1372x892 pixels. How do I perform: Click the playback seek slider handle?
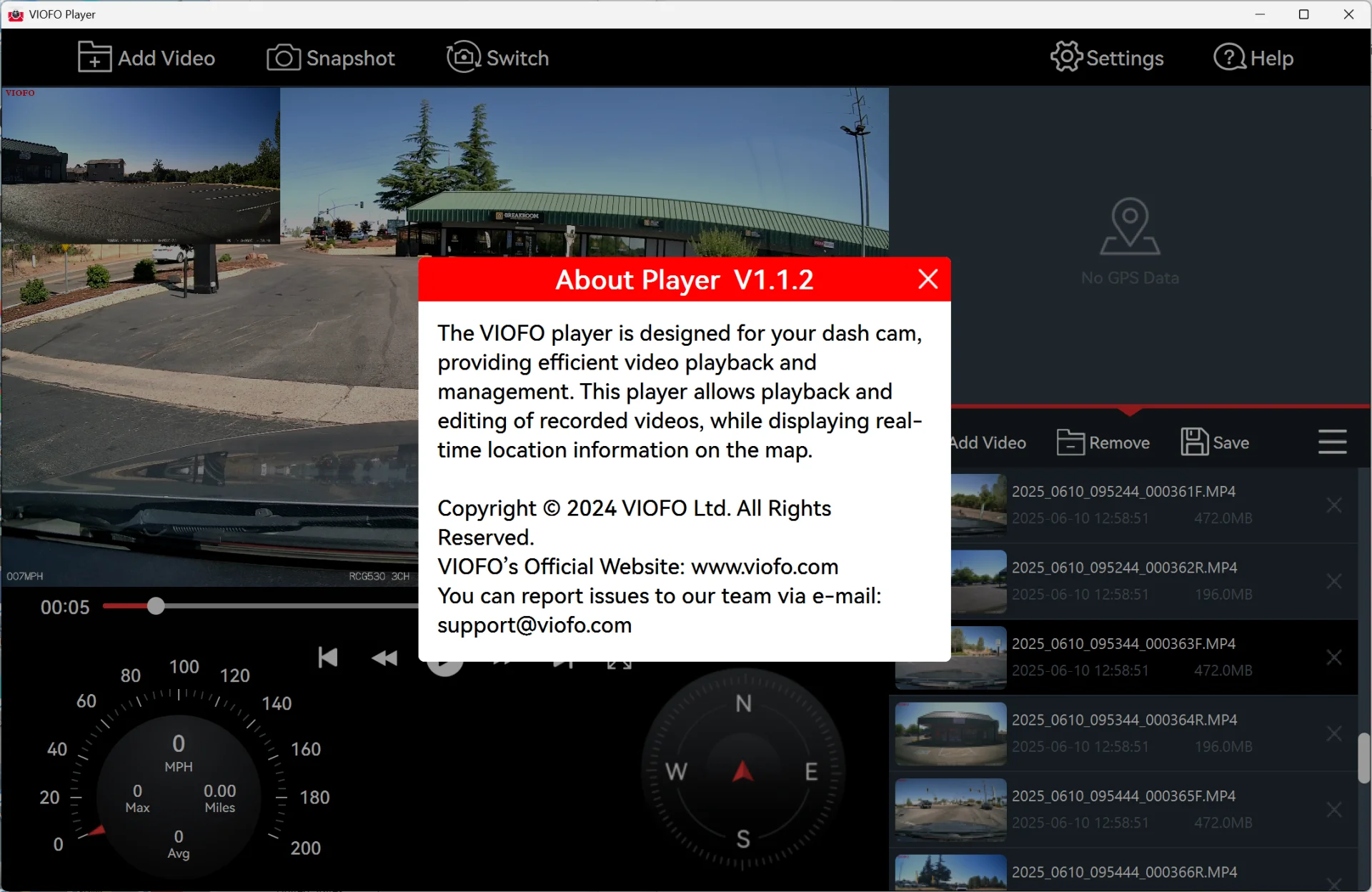coord(156,606)
